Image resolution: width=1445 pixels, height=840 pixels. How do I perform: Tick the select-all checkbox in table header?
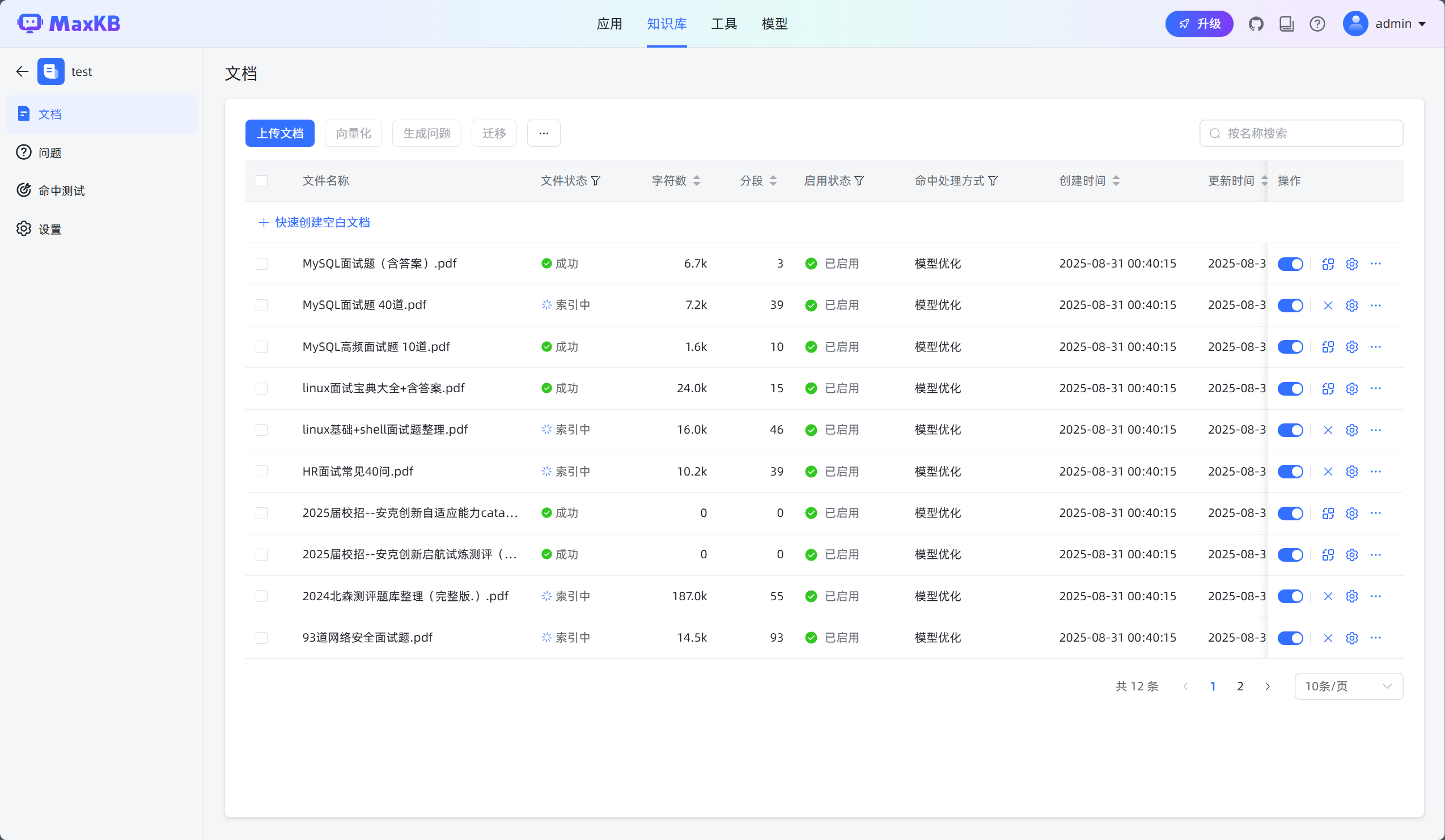pyautogui.click(x=261, y=181)
